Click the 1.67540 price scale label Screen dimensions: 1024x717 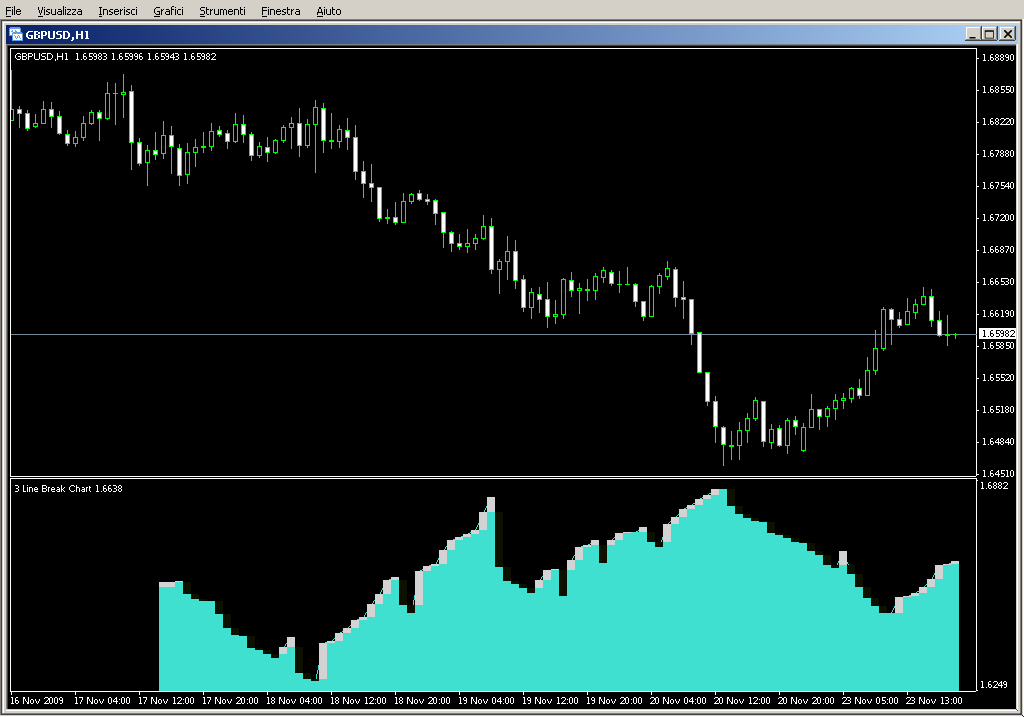point(999,185)
